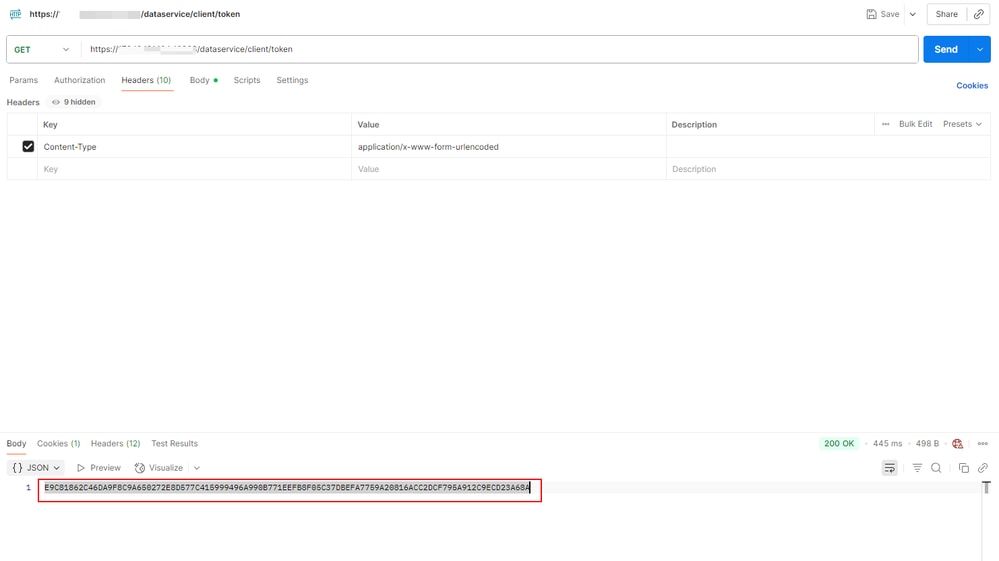999x561 pixels.
Task: Open the Settings tab
Action: [292, 80]
